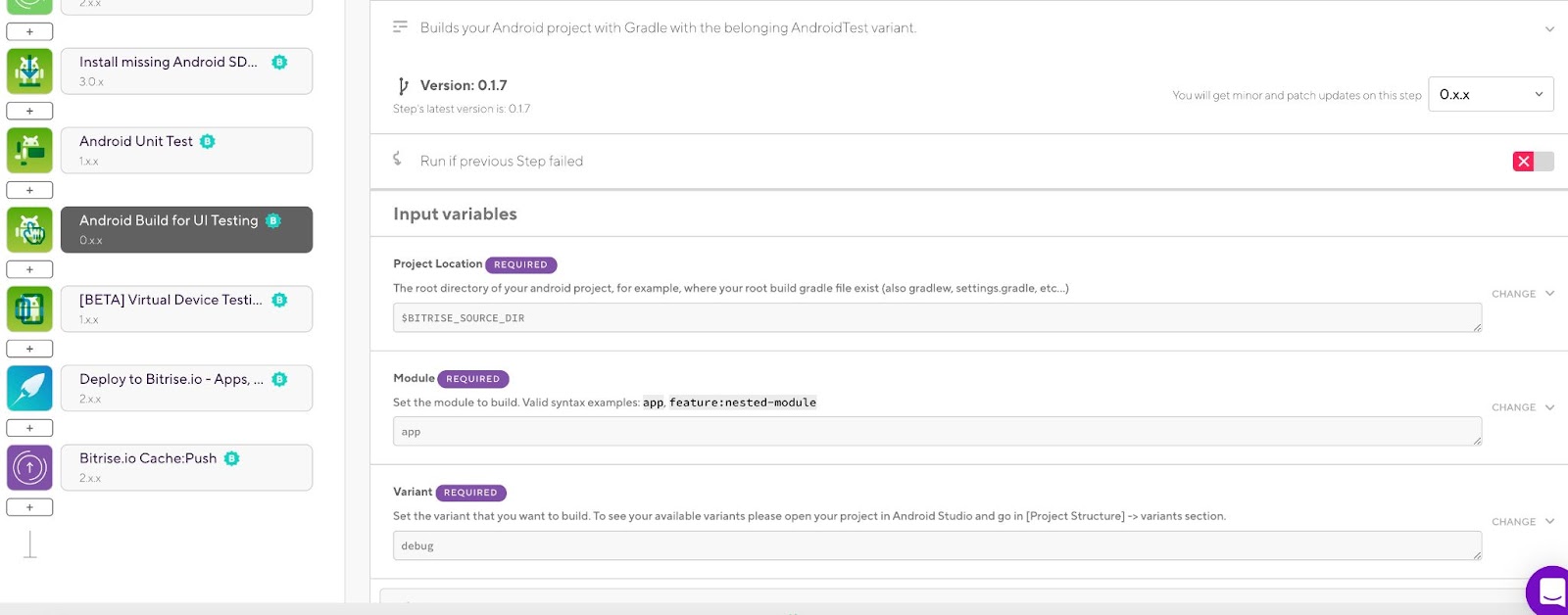
Task: Click verified badge on Virtual Device Testing step
Action: 279,300
